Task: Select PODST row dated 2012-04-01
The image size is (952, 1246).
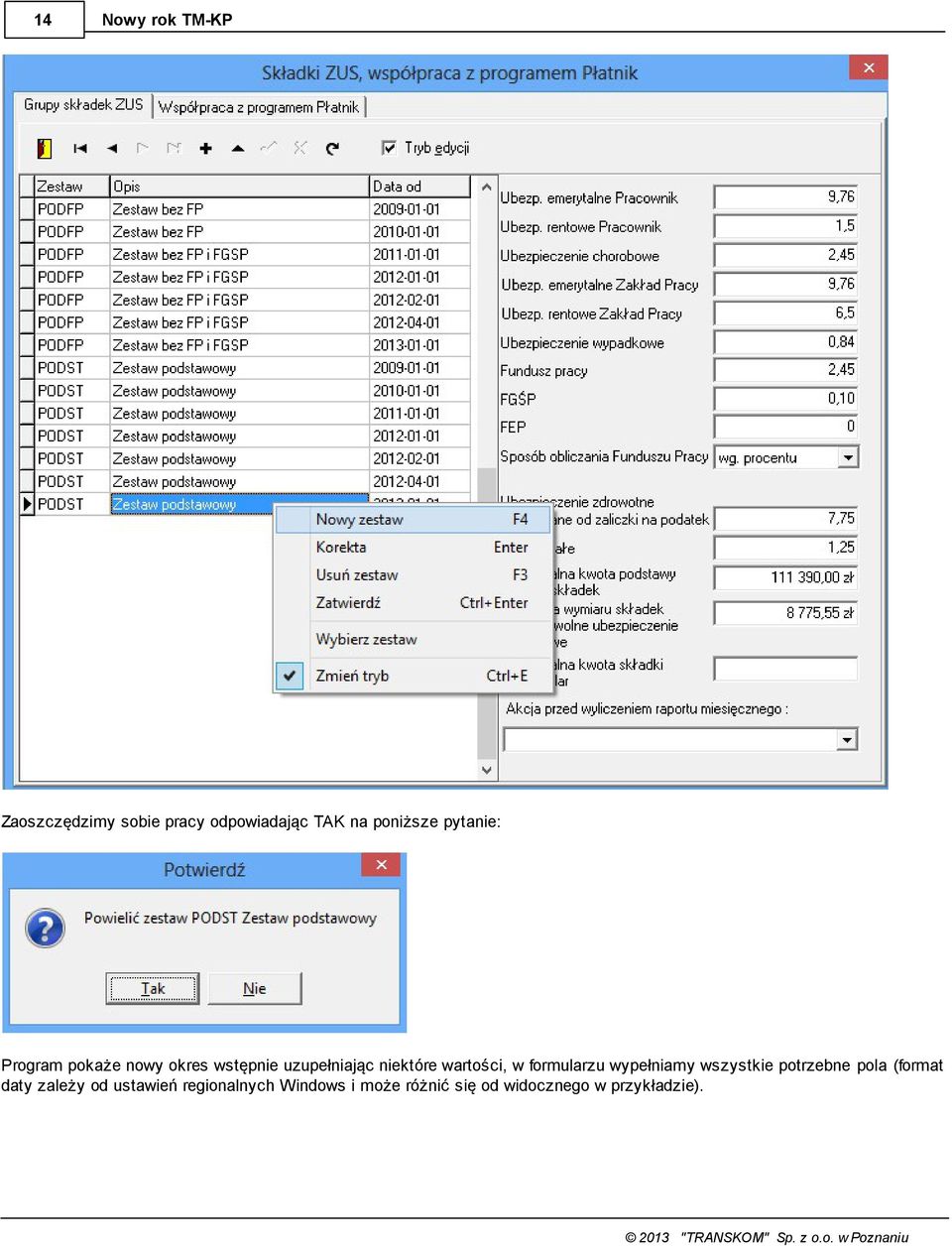Action: tap(245, 482)
